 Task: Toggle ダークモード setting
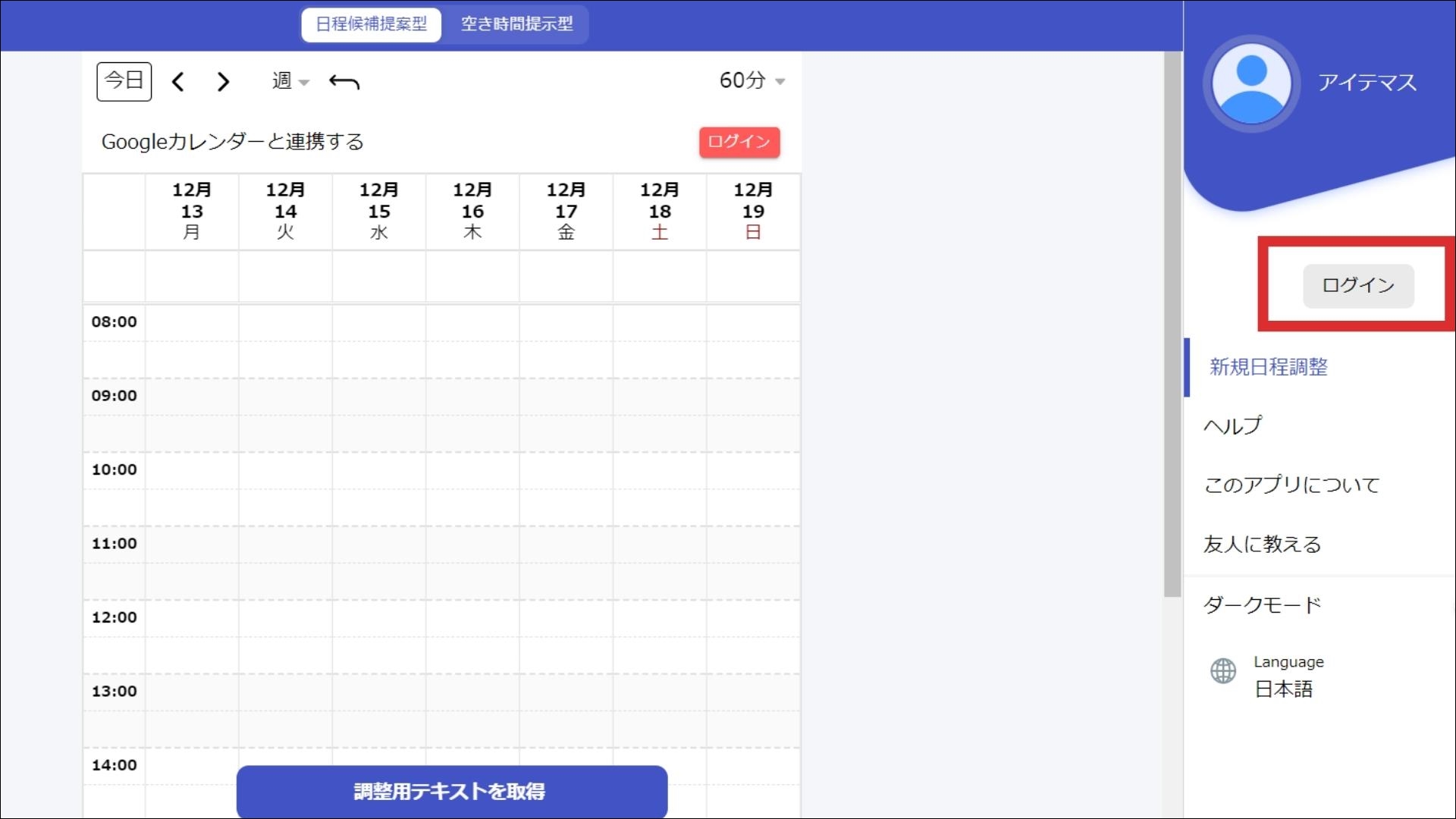[1263, 605]
